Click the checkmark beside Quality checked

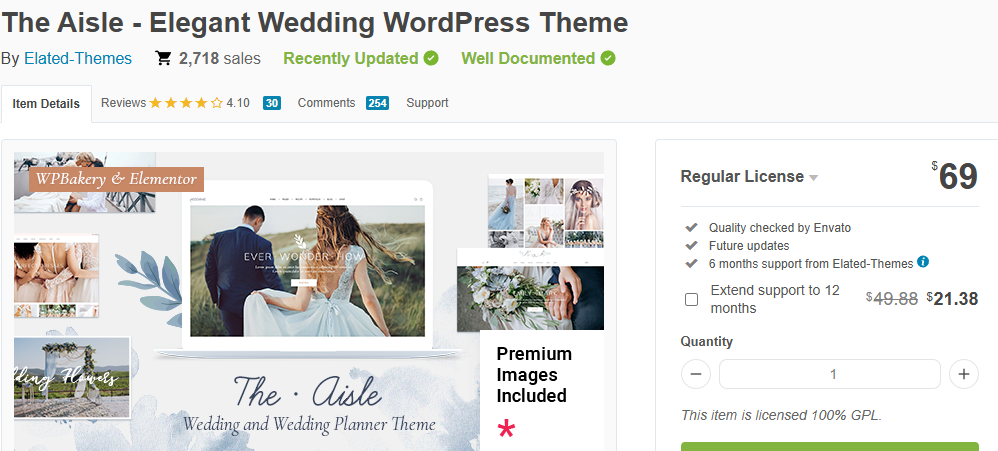tap(691, 227)
